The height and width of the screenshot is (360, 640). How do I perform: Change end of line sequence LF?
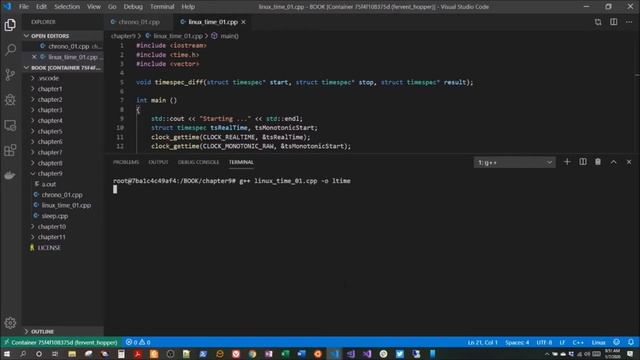tap(562, 342)
